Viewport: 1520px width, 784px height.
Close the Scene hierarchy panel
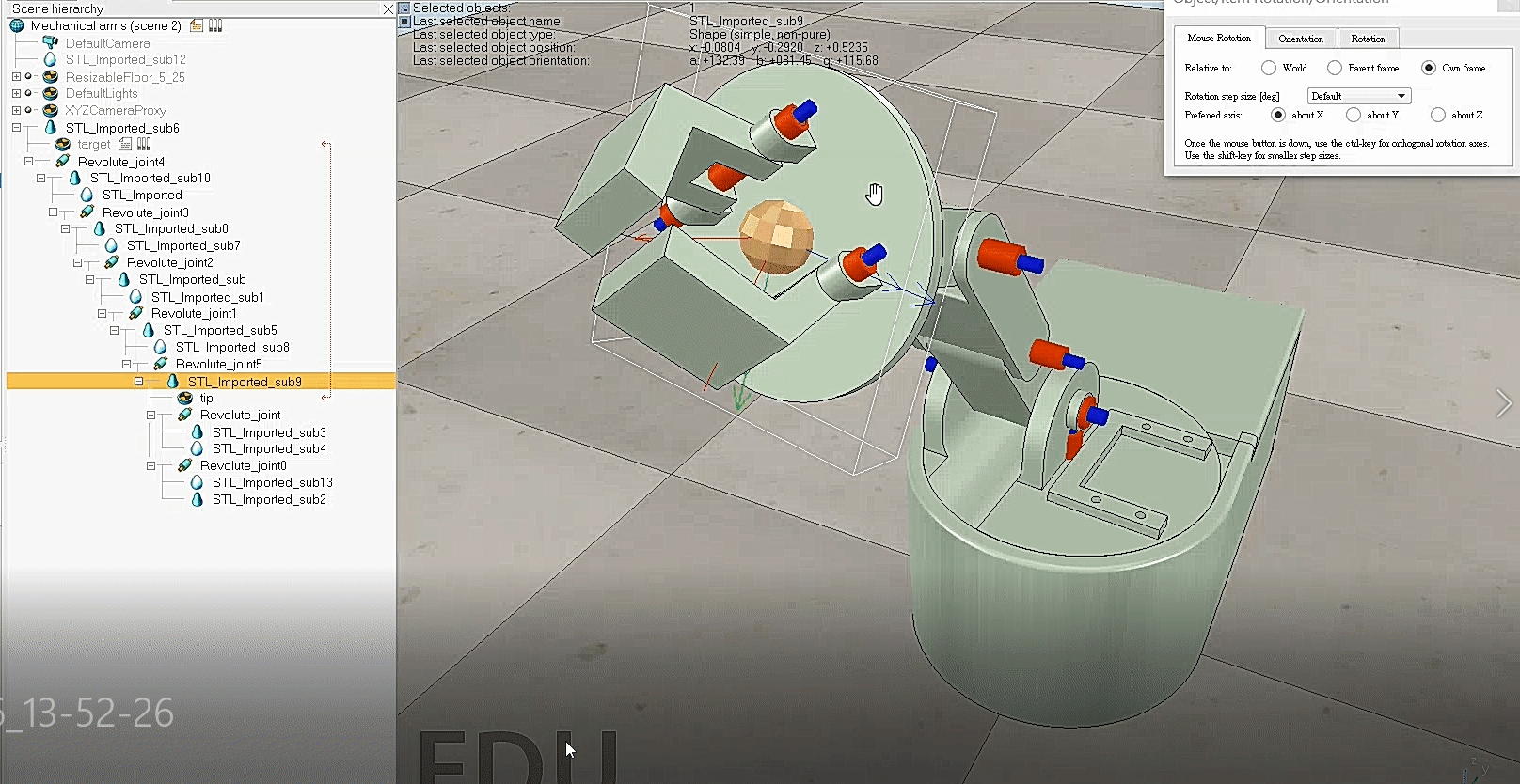click(x=388, y=8)
